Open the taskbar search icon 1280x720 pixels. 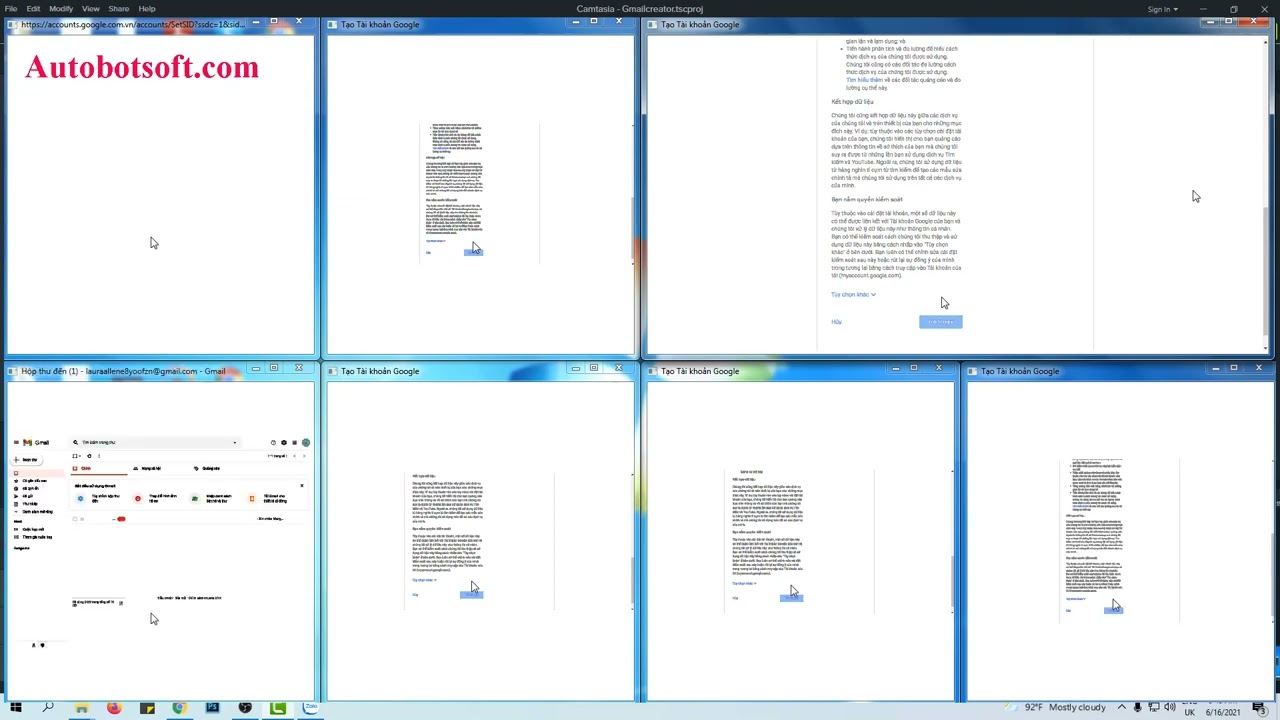(47, 709)
